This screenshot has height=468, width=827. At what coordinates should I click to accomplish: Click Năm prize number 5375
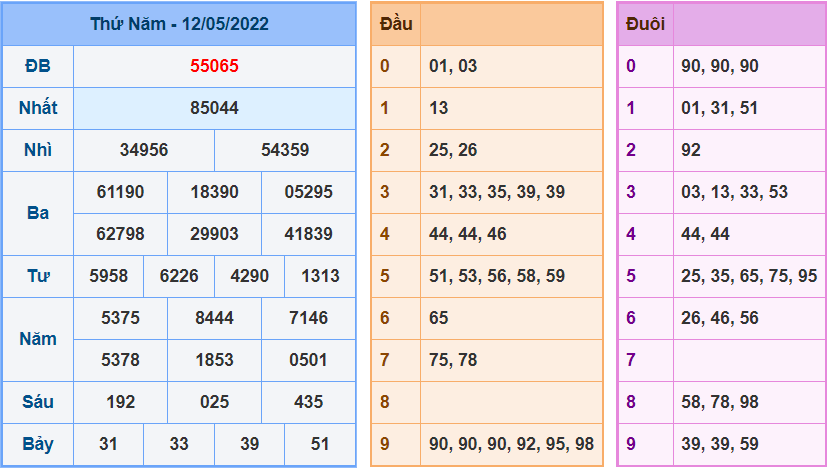[x=120, y=318]
